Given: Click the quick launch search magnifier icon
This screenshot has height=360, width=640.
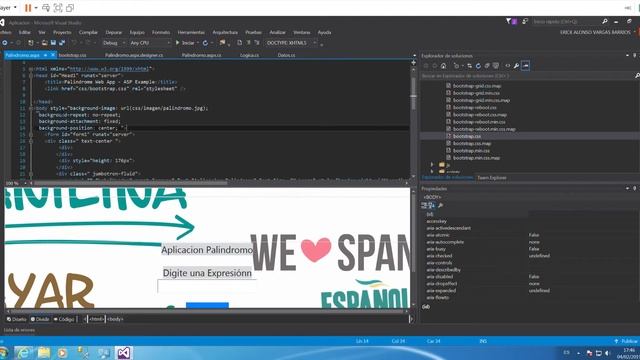Looking at the screenshot, I should tap(604, 21).
